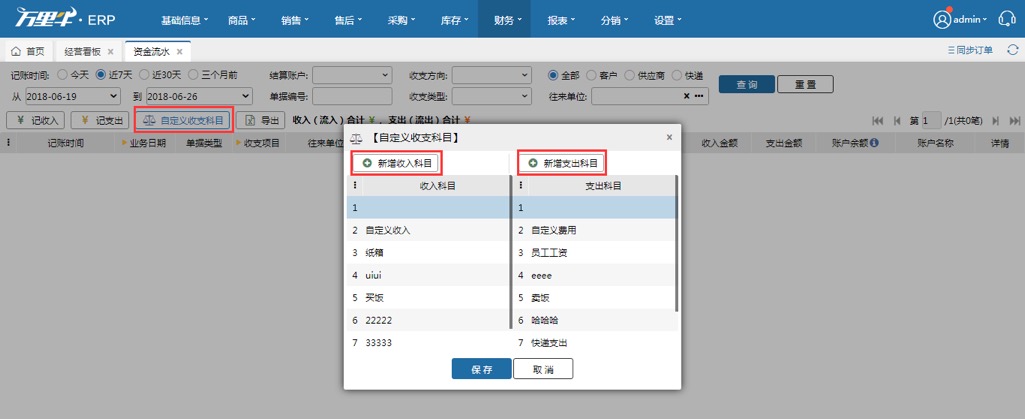
Task: Open main table column options dots
Action: click(8, 142)
